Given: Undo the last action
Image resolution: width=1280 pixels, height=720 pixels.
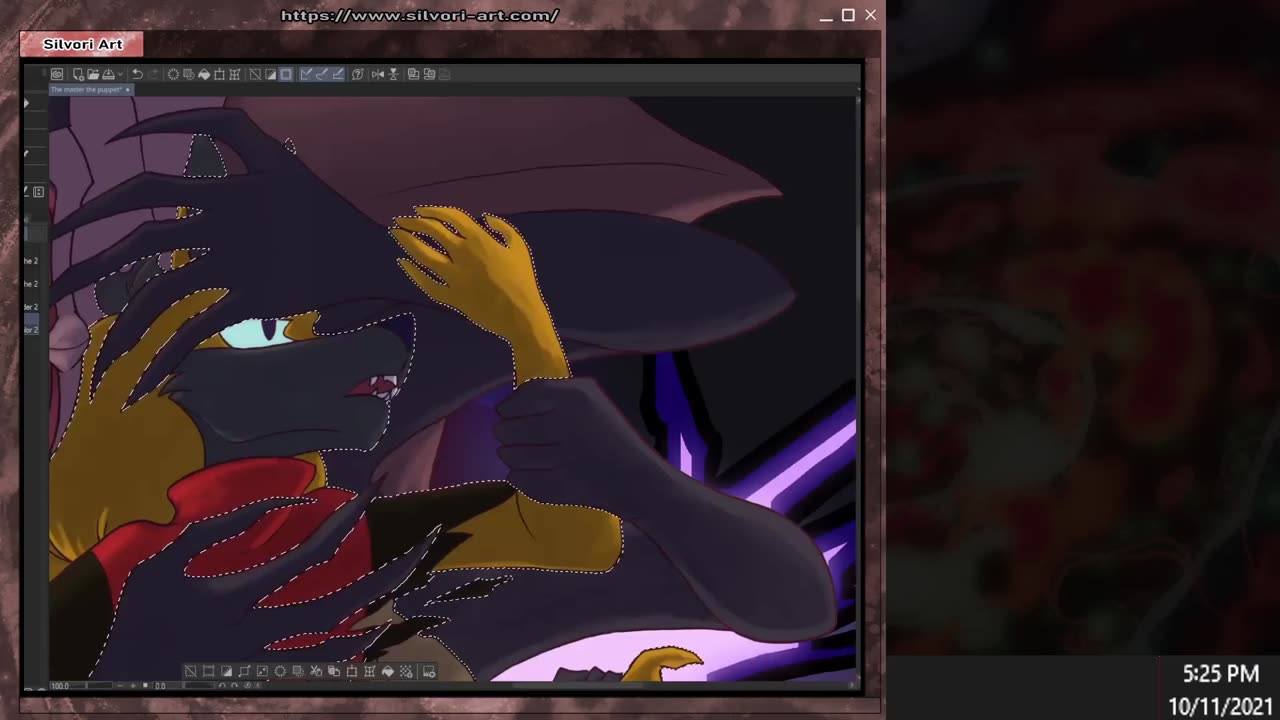Looking at the screenshot, I should [137, 74].
